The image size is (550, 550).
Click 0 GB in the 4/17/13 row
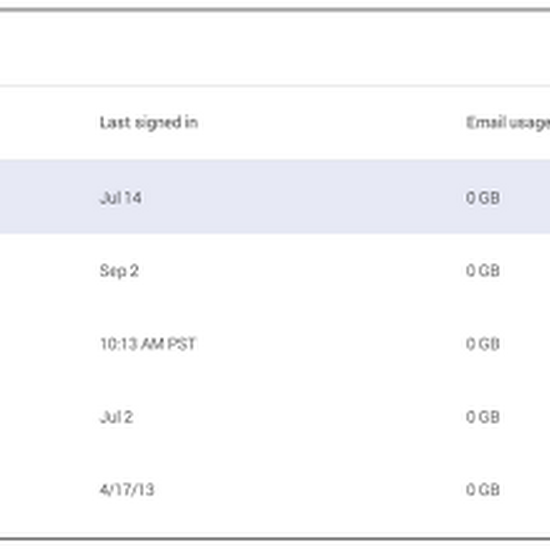tap(483, 490)
